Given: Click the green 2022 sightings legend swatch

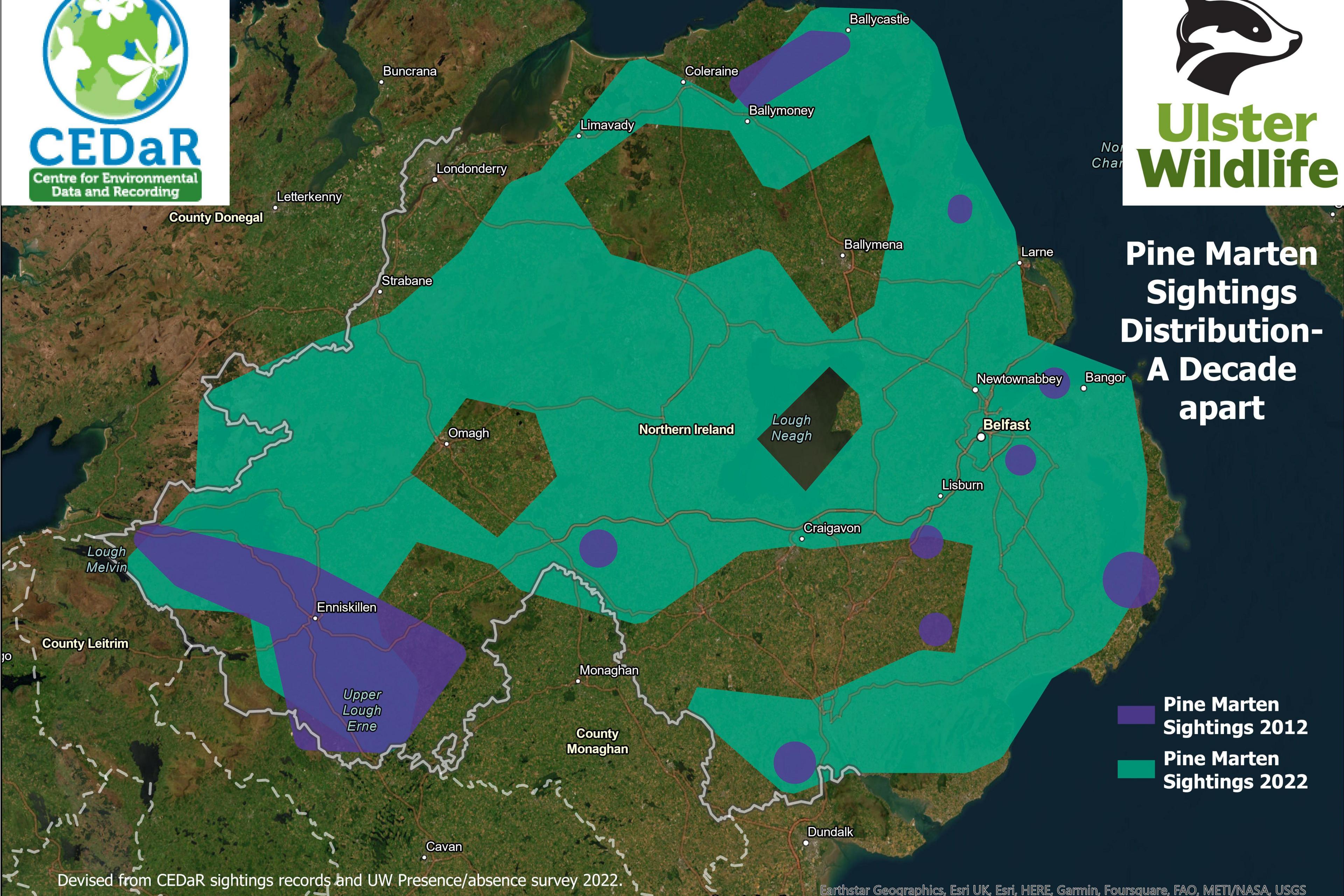Looking at the screenshot, I should tap(1136, 769).
